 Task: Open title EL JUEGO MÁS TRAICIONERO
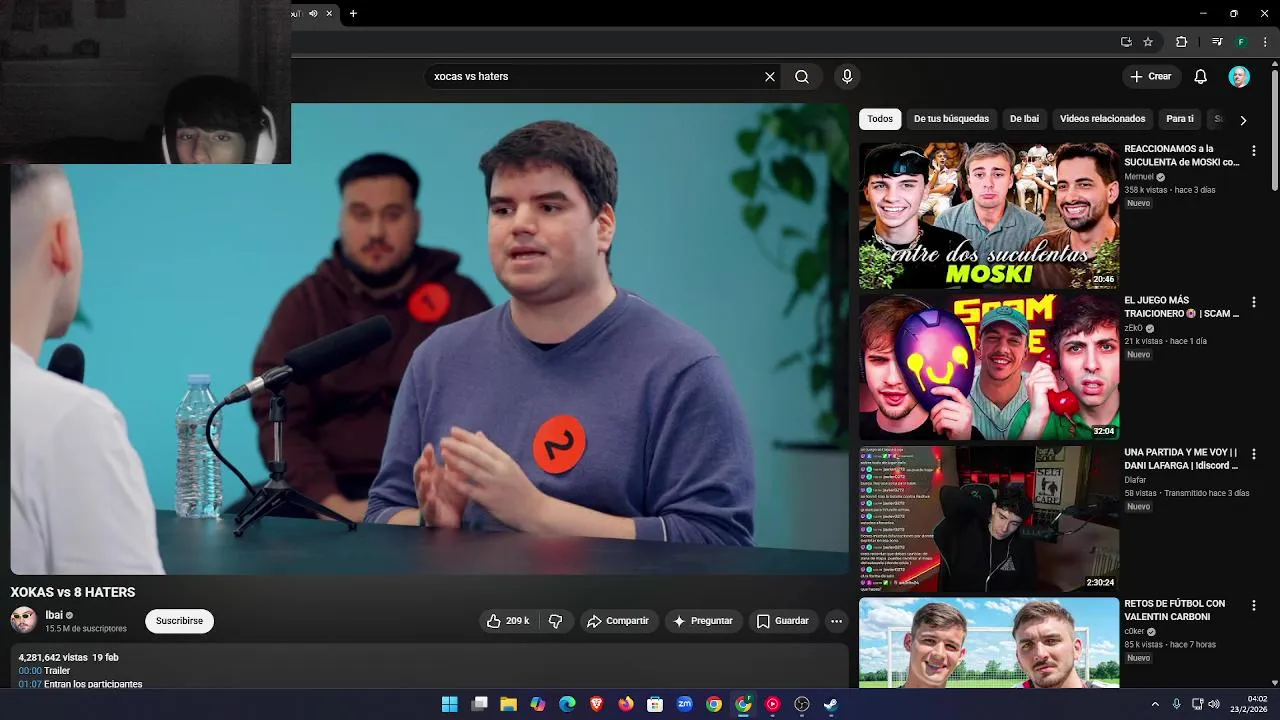[x=1181, y=307]
